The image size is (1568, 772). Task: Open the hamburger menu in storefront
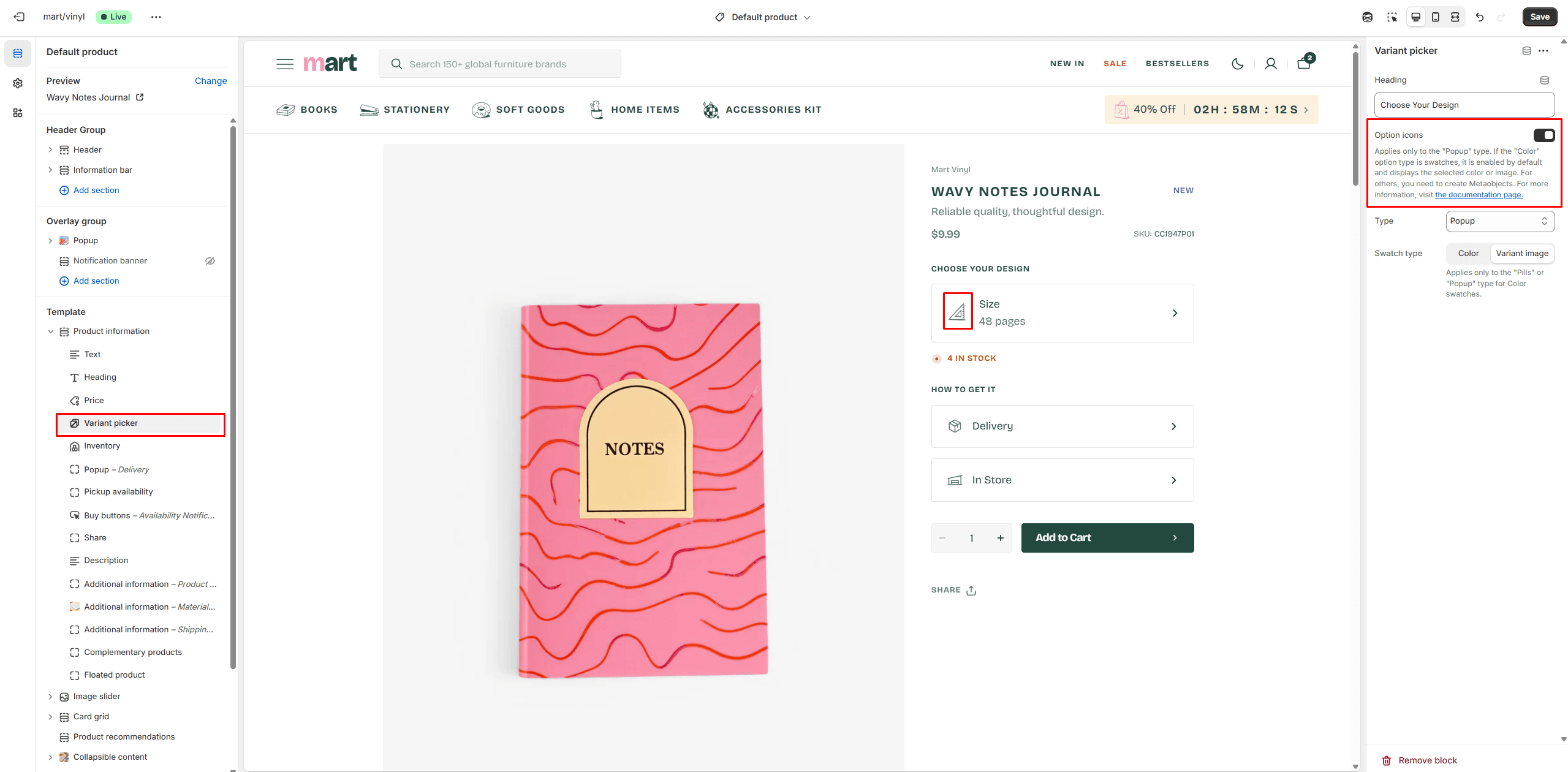click(284, 64)
